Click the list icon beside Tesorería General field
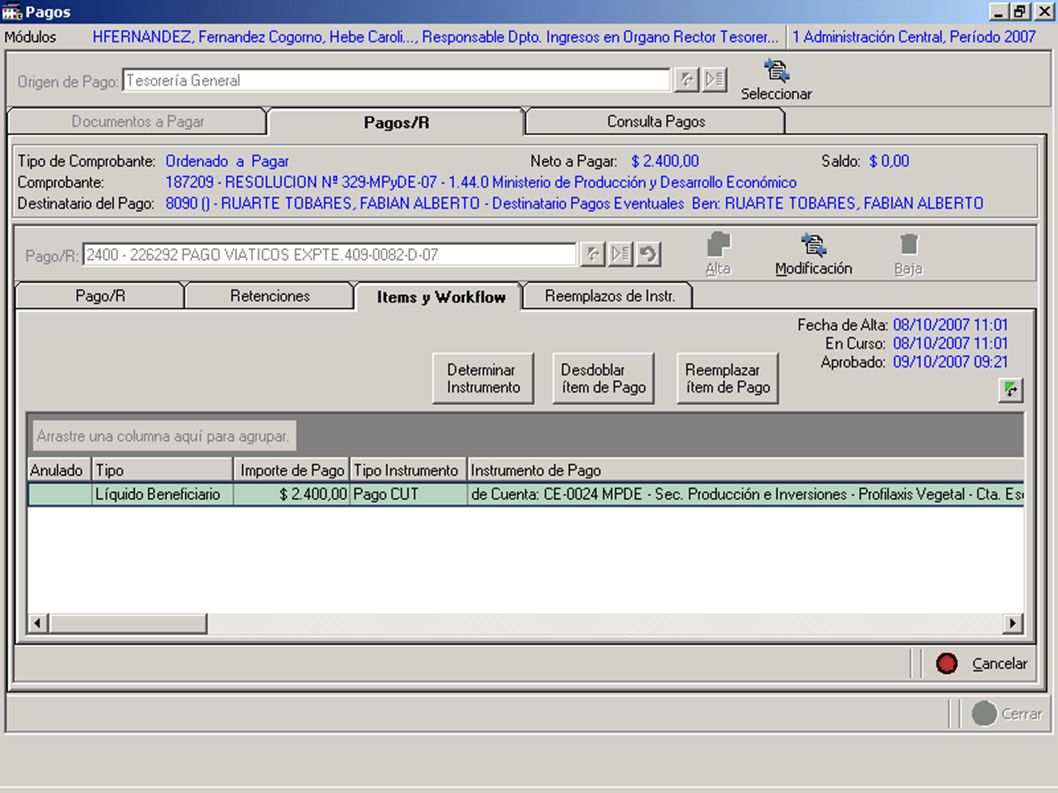The width and height of the screenshot is (1058, 793). (x=715, y=80)
